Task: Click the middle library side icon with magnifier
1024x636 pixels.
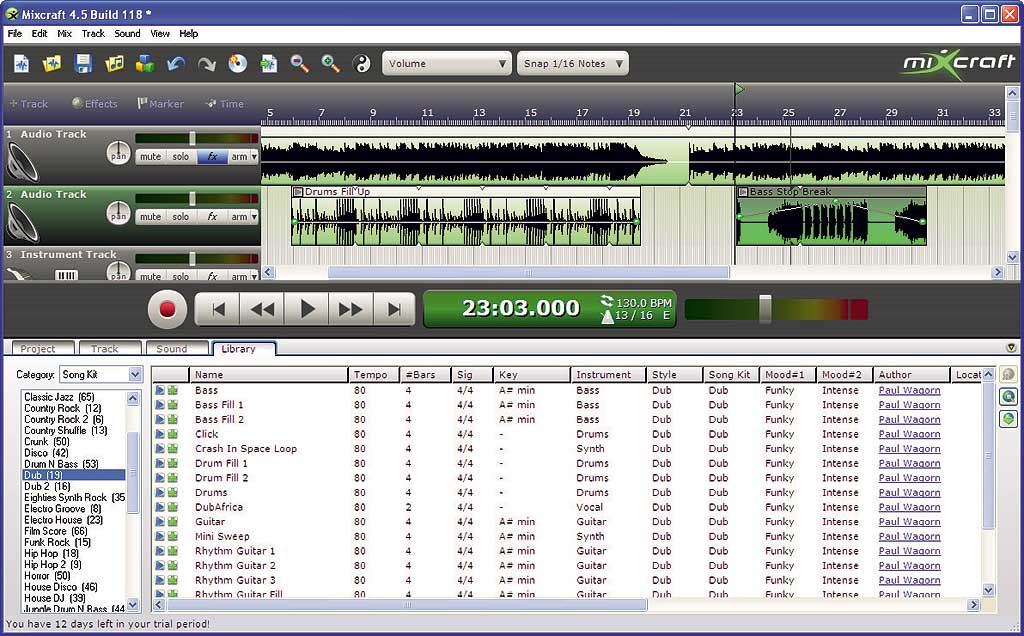Action: click(1008, 396)
